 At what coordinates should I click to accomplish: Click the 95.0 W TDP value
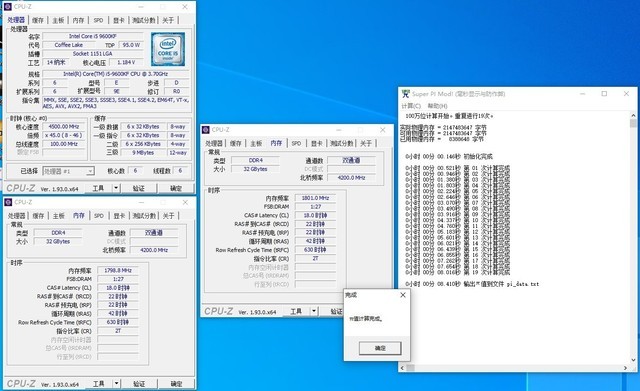click(131, 45)
